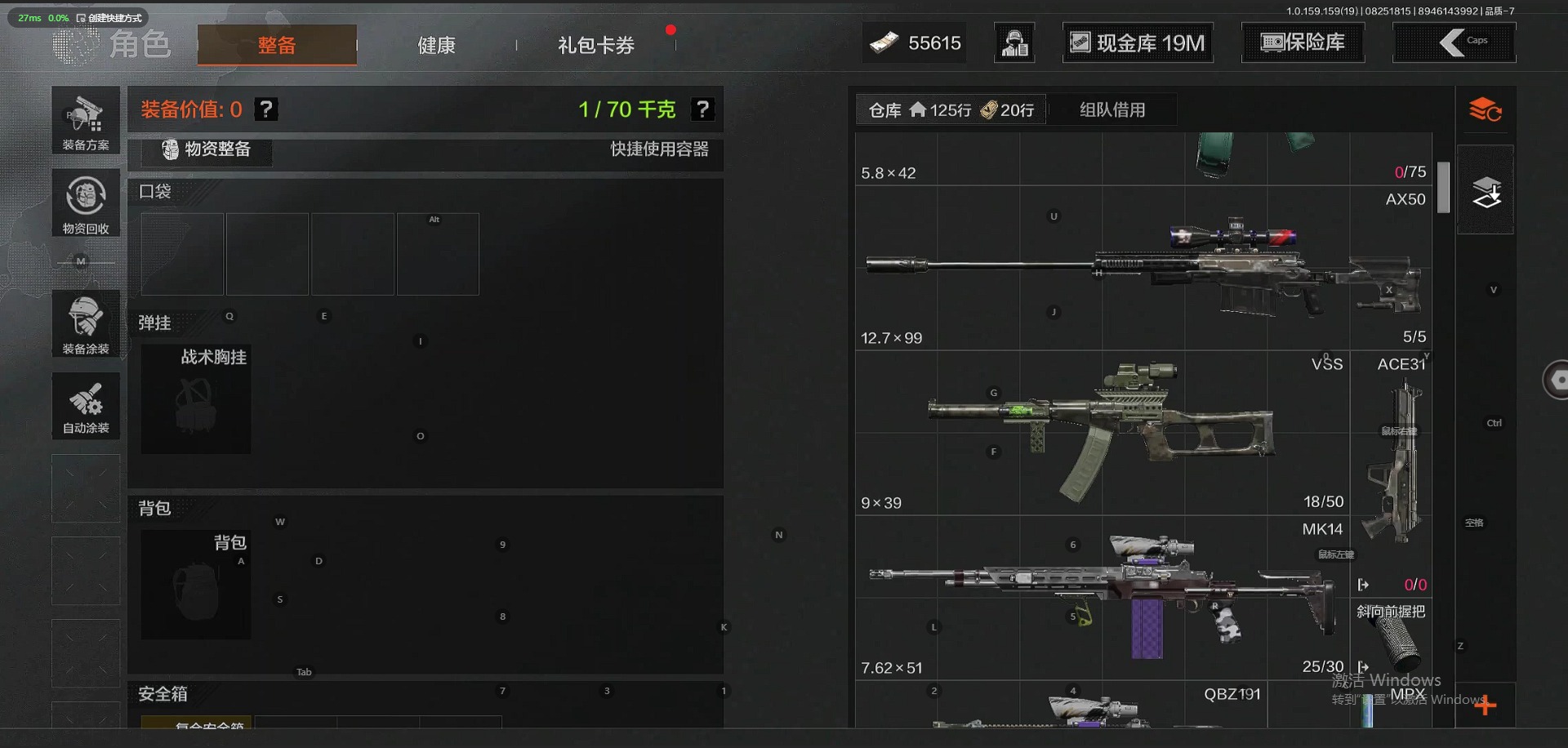The width and height of the screenshot is (1568, 748).
Task: Open the 装备方案 loadout presets icon
Action: coord(86,120)
